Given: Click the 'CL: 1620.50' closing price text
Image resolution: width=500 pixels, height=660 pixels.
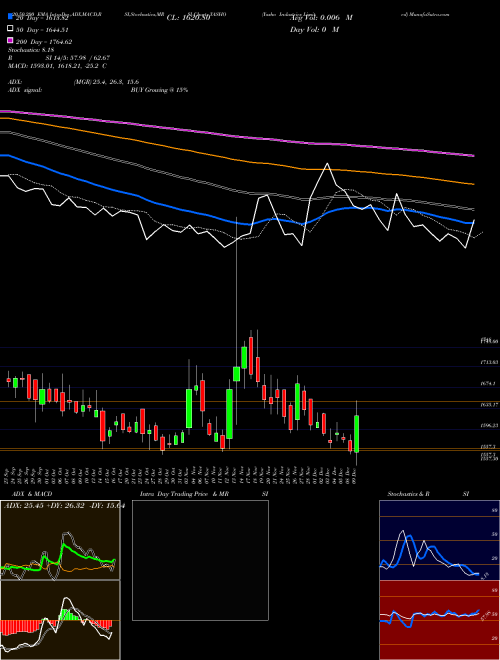Looking at the screenshot, I should pos(188,18).
